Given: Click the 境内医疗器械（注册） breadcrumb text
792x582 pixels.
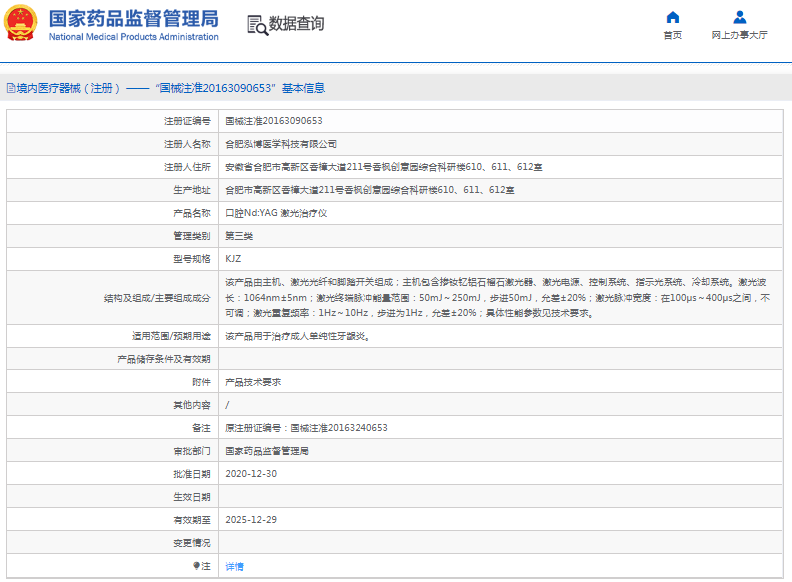Looking at the screenshot, I should (x=69, y=88).
